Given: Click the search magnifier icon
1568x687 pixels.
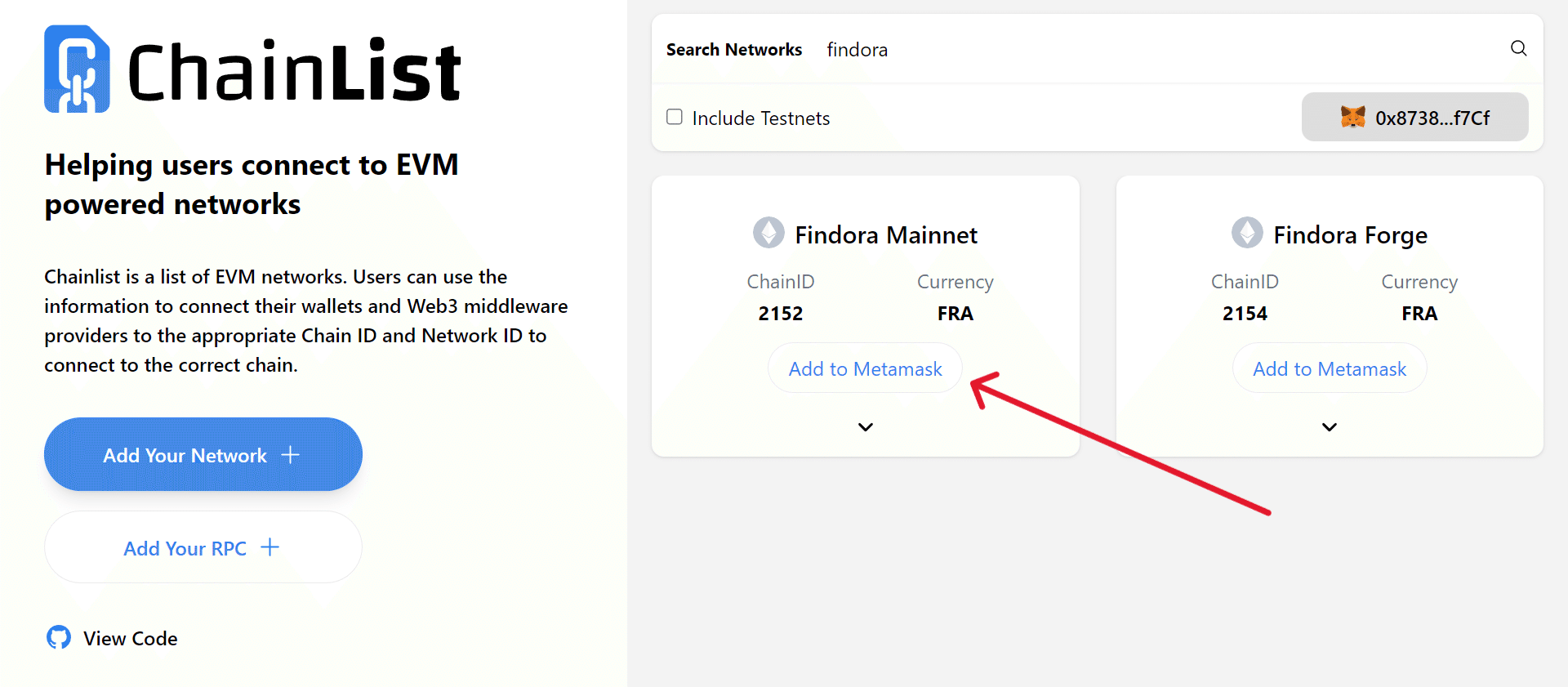Looking at the screenshot, I should point(1518,48).
